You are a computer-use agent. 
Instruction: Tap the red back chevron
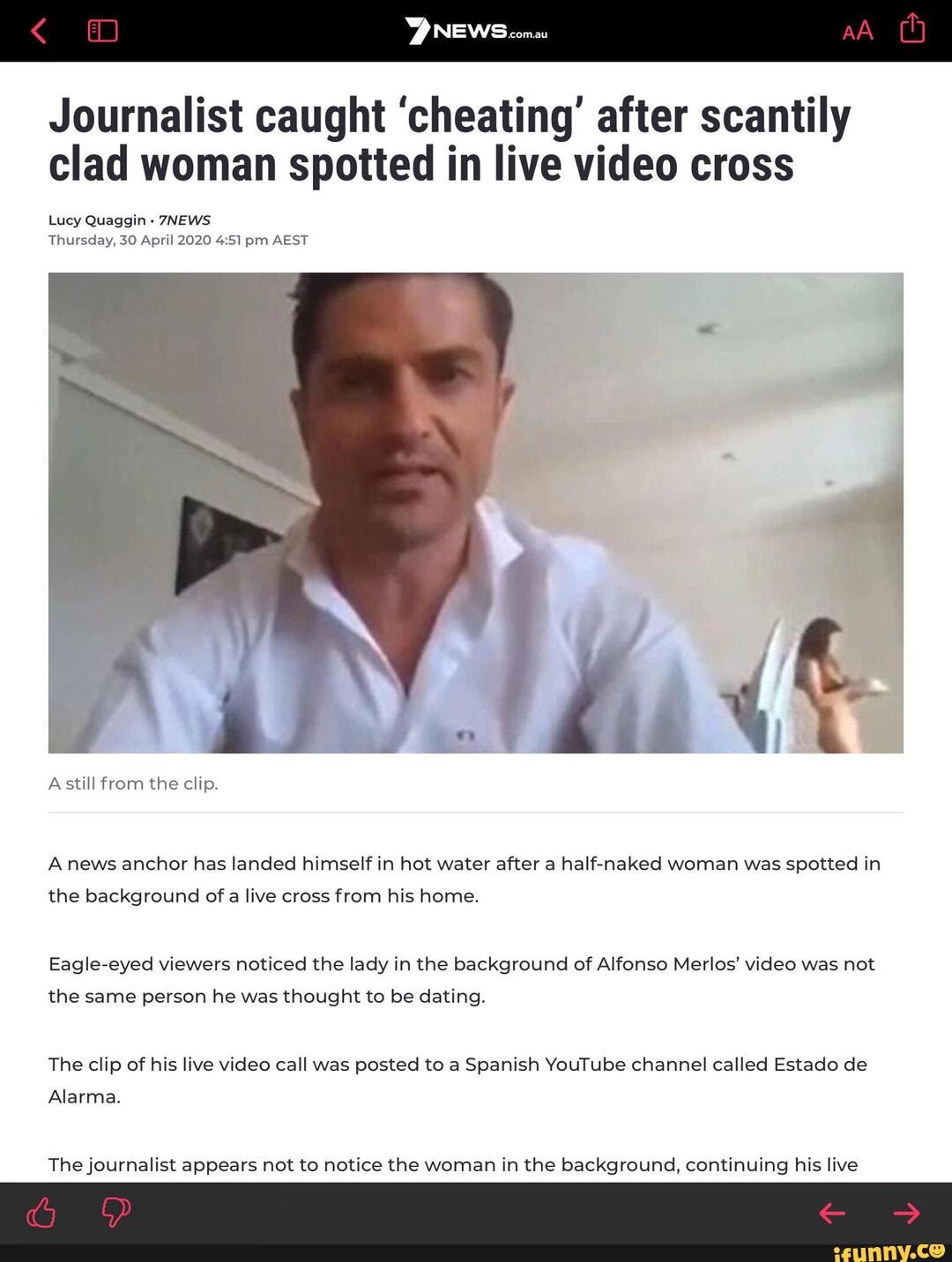pos(38,31)
